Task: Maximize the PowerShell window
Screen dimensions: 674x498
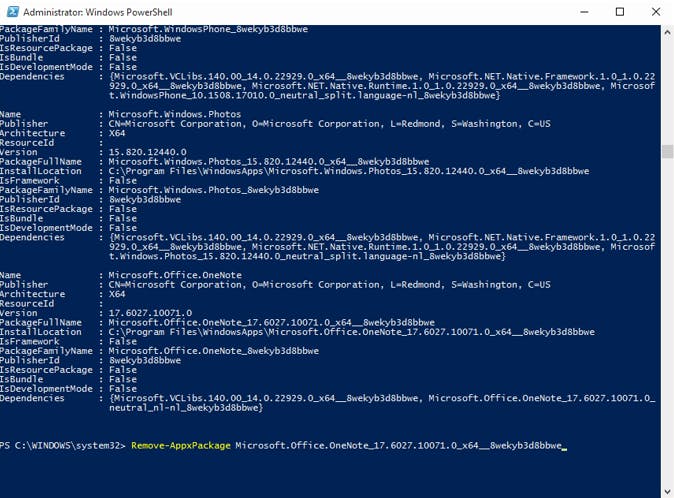Action: [x=620, y=12]
